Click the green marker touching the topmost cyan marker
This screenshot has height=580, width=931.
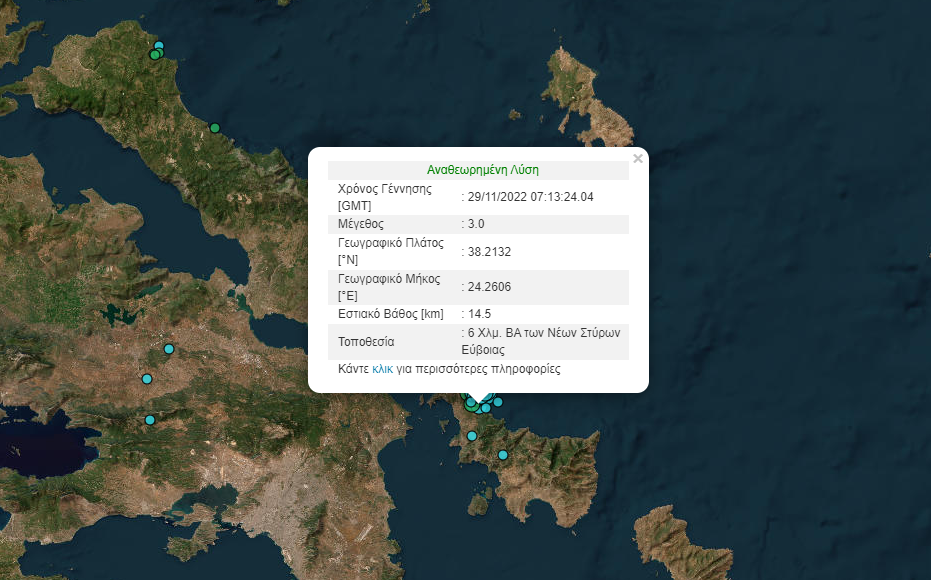(x=154, y=55)
